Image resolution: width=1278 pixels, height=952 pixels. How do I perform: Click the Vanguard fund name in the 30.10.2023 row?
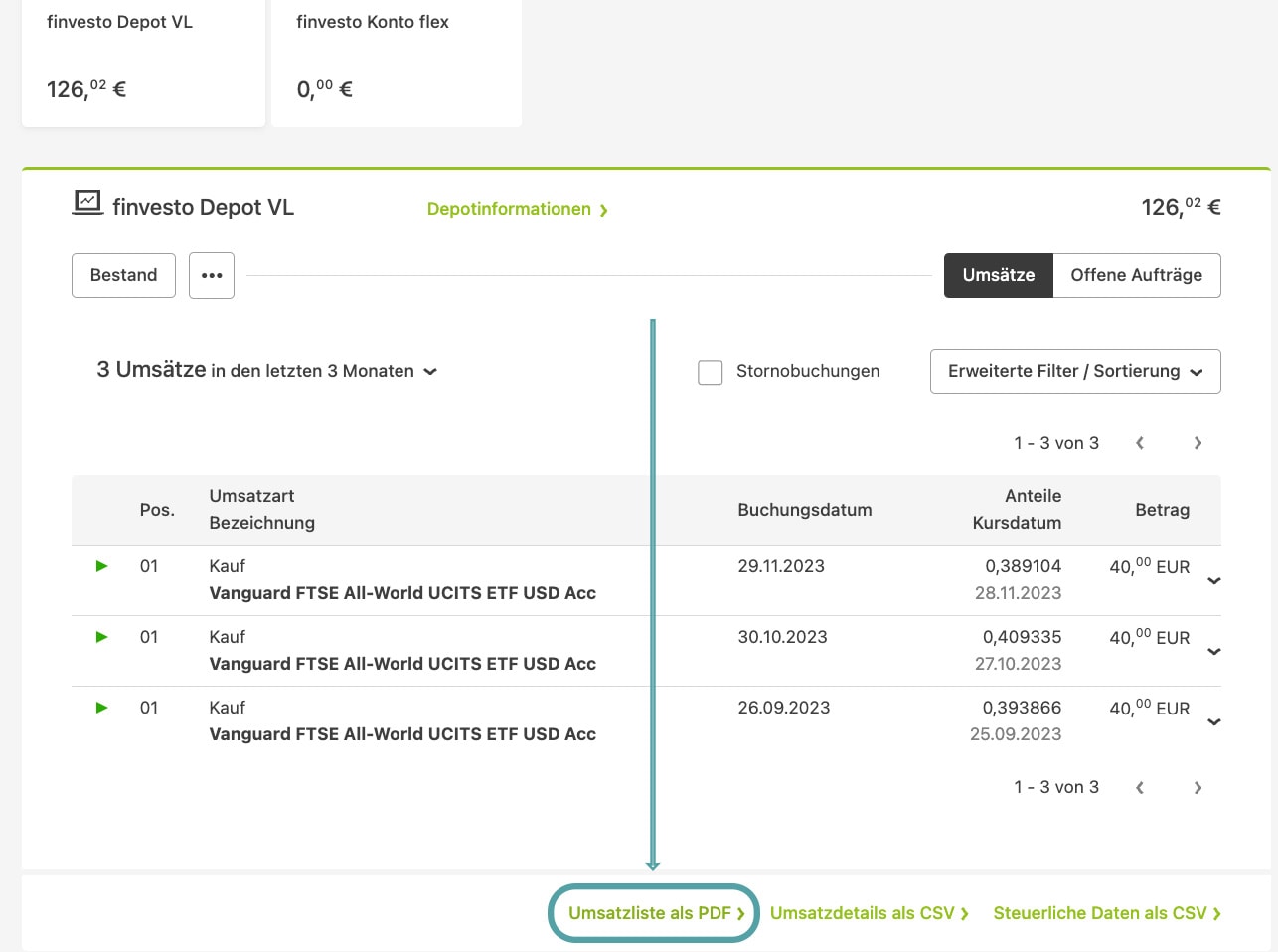tap(402, 664)
